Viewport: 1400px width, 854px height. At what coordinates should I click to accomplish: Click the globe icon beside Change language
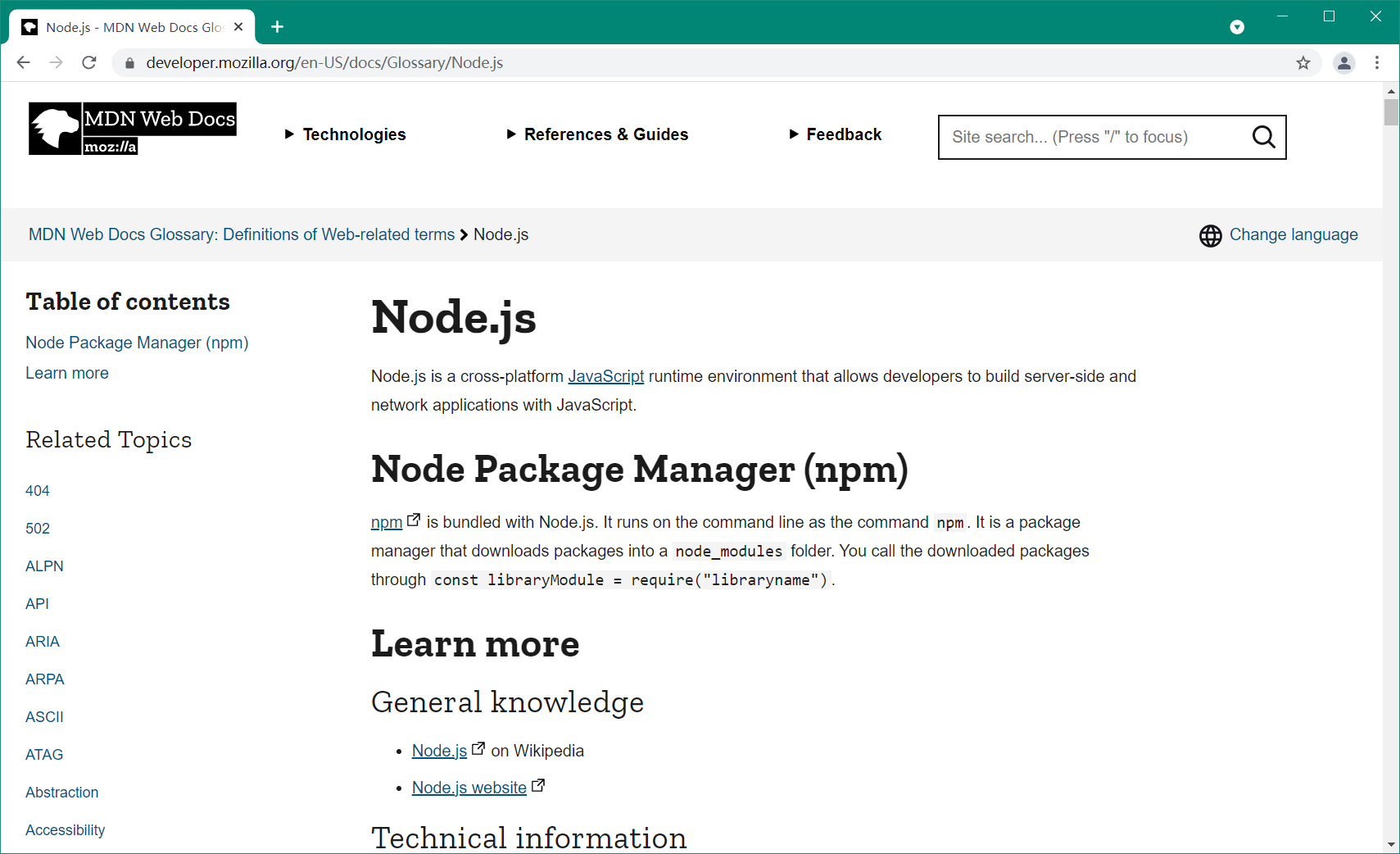(x=1210, y=235)
